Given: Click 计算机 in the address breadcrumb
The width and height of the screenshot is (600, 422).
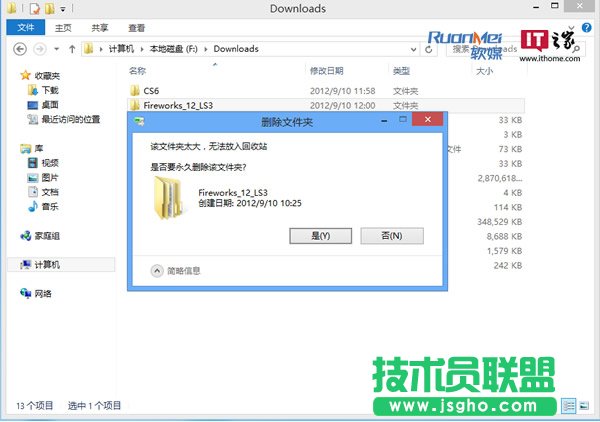Looking at the screenshot, I should [121, 49].
